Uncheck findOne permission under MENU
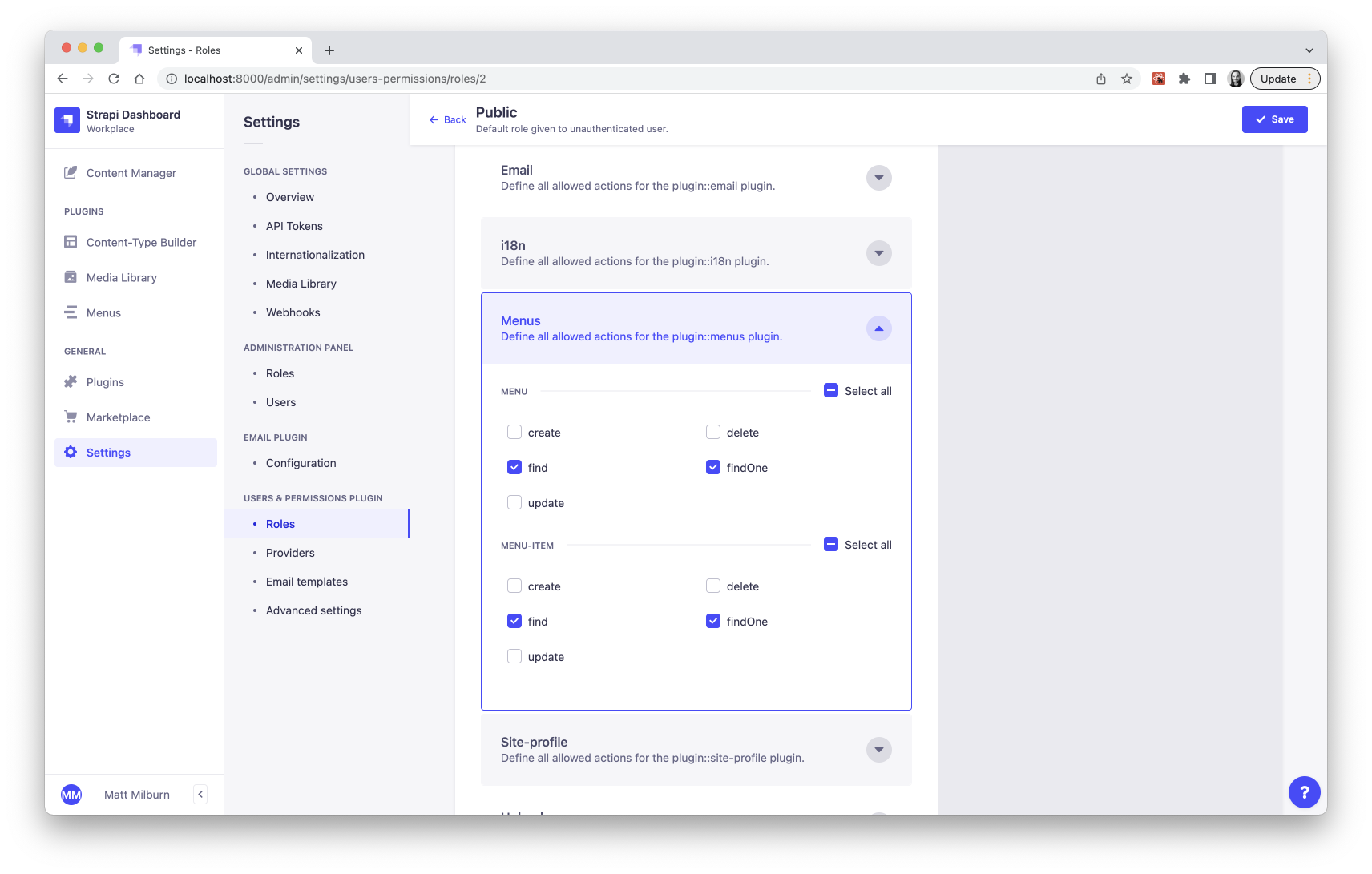The width and height of the screenshot is (1372, 874). pos(713,468)
